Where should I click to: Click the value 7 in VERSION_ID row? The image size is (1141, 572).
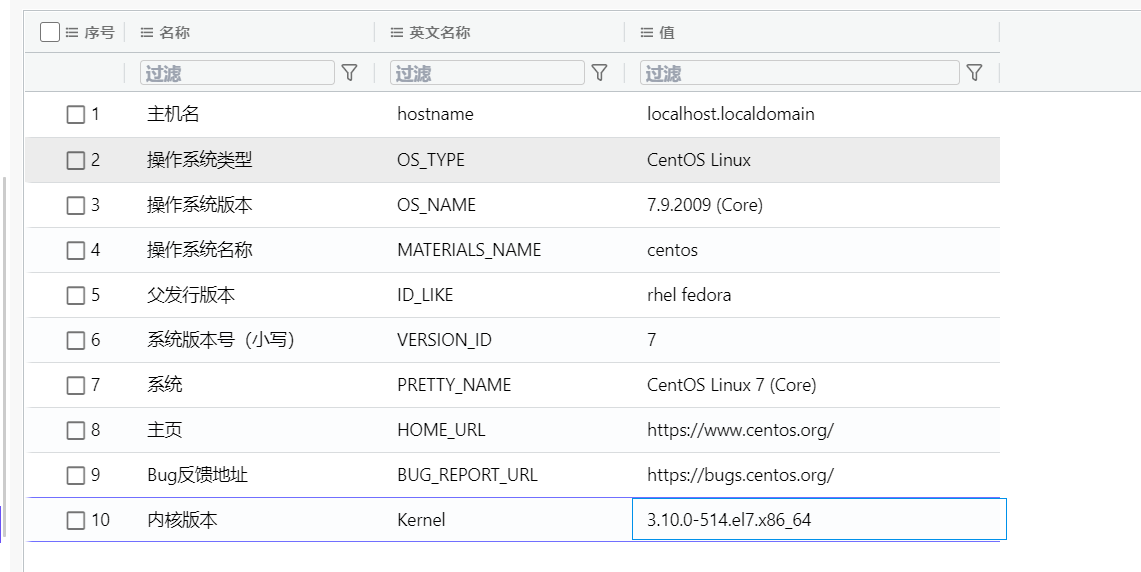(651, 340)
